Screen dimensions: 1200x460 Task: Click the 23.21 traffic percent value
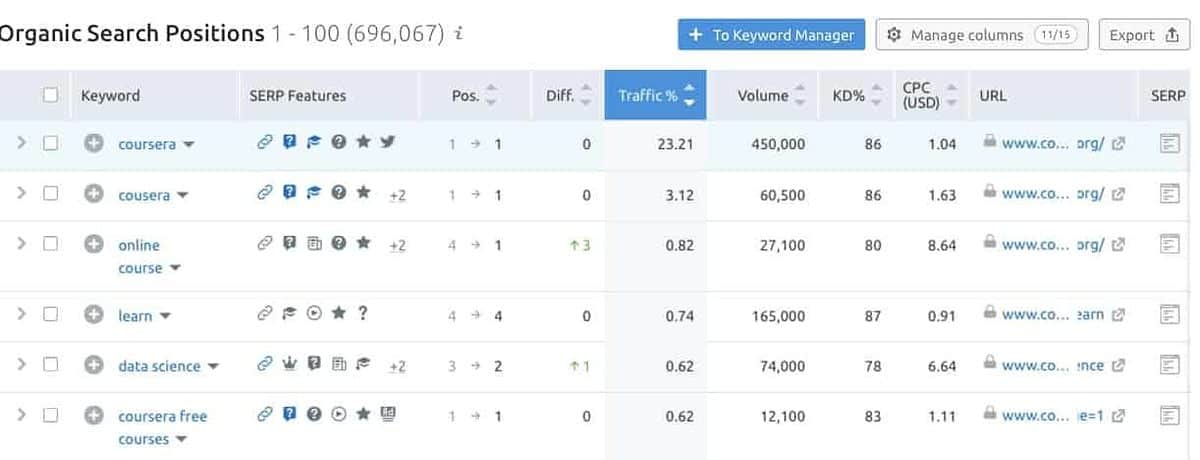tap(676, 144)
